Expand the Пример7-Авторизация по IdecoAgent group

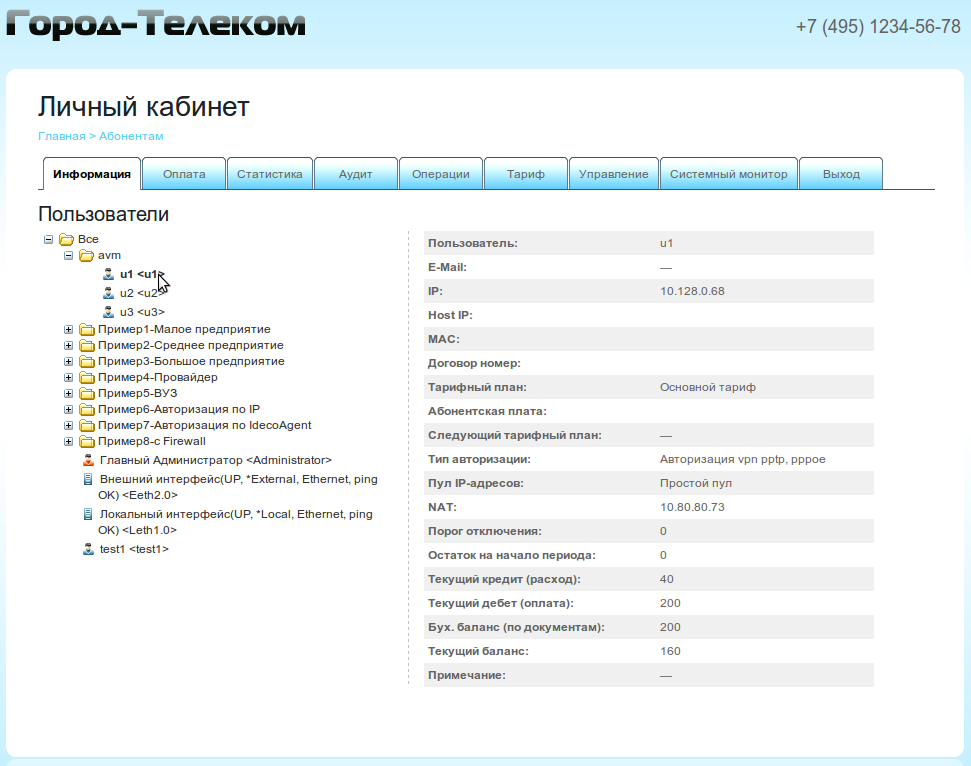(68, 426)
